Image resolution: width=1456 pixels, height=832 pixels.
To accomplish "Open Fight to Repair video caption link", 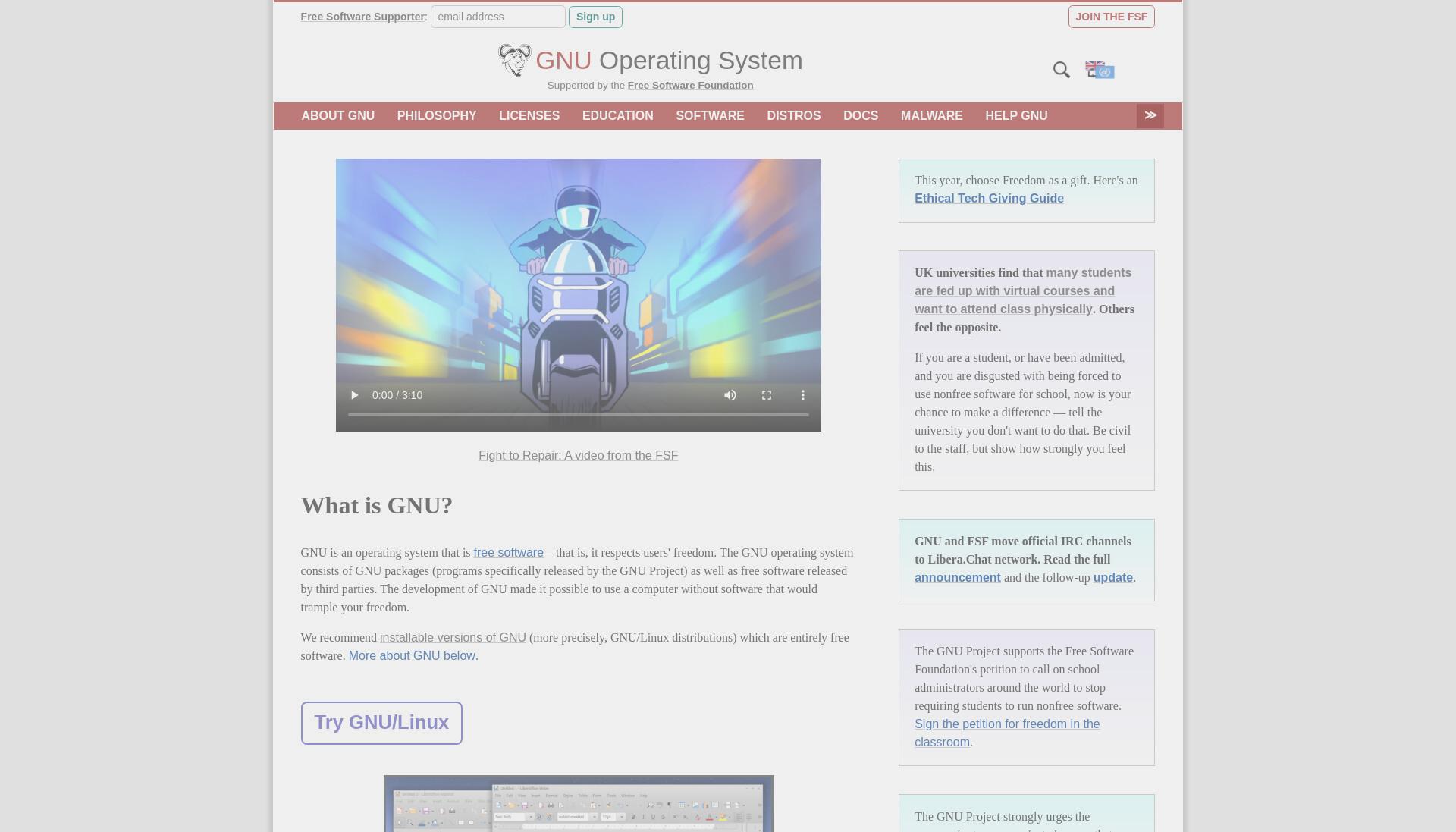I will coord(578,456).
